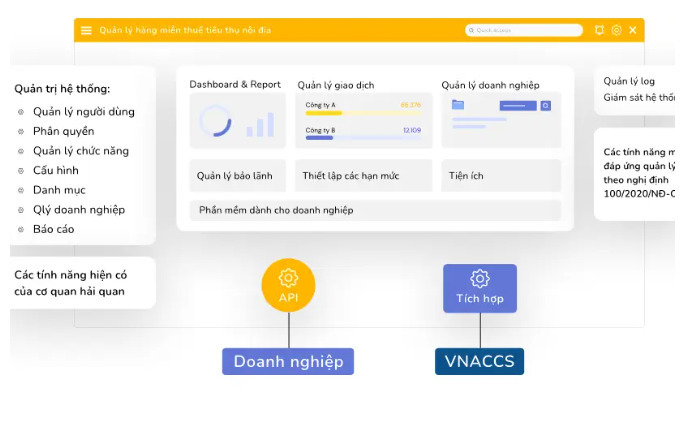Click the folder icon in Quản lý doanh nghiệp
Screen dimensions: 682x422
pyautogui.click(x=458, y=104)
